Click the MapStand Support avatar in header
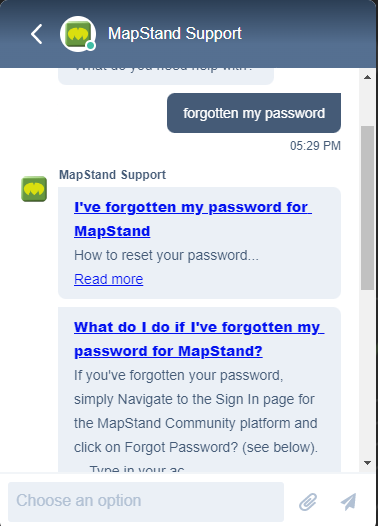This screenshot has height=526, width=378. [78, 34]
